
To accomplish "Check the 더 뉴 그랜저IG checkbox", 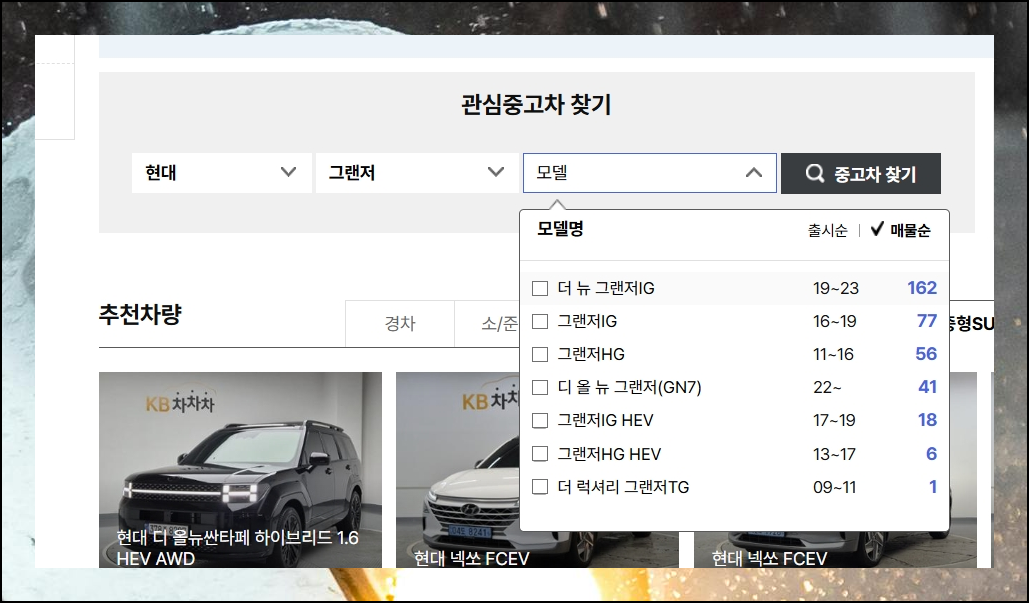I will coord(539,289).
